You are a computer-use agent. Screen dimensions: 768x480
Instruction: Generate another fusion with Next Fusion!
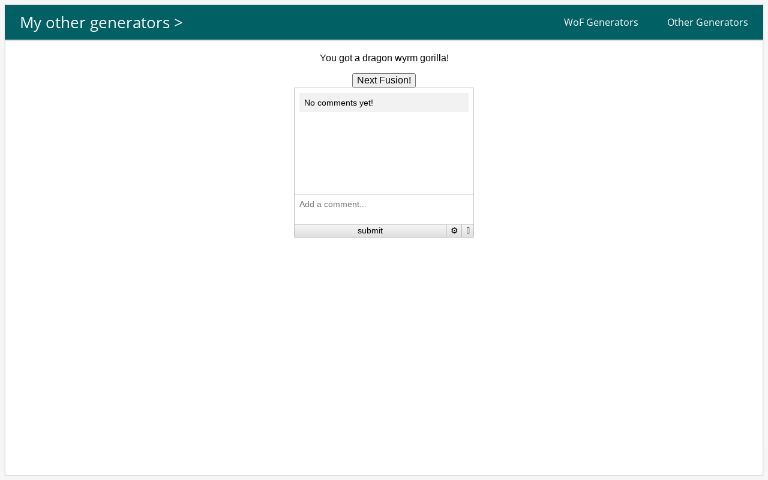[384, 80]
